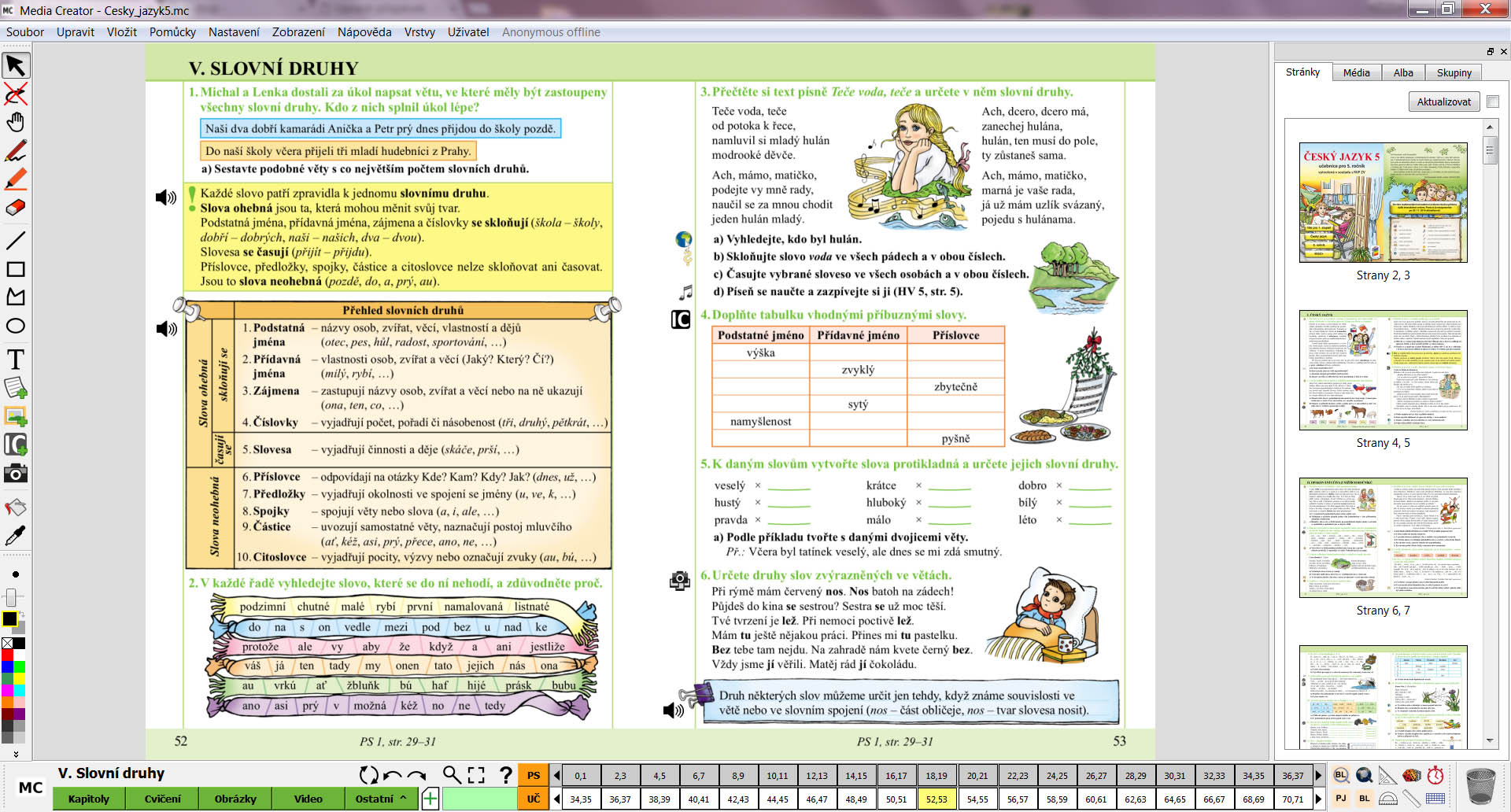Select the orange highlighter tool
The width and height of the screenshot is (1511, 812).
16,179
